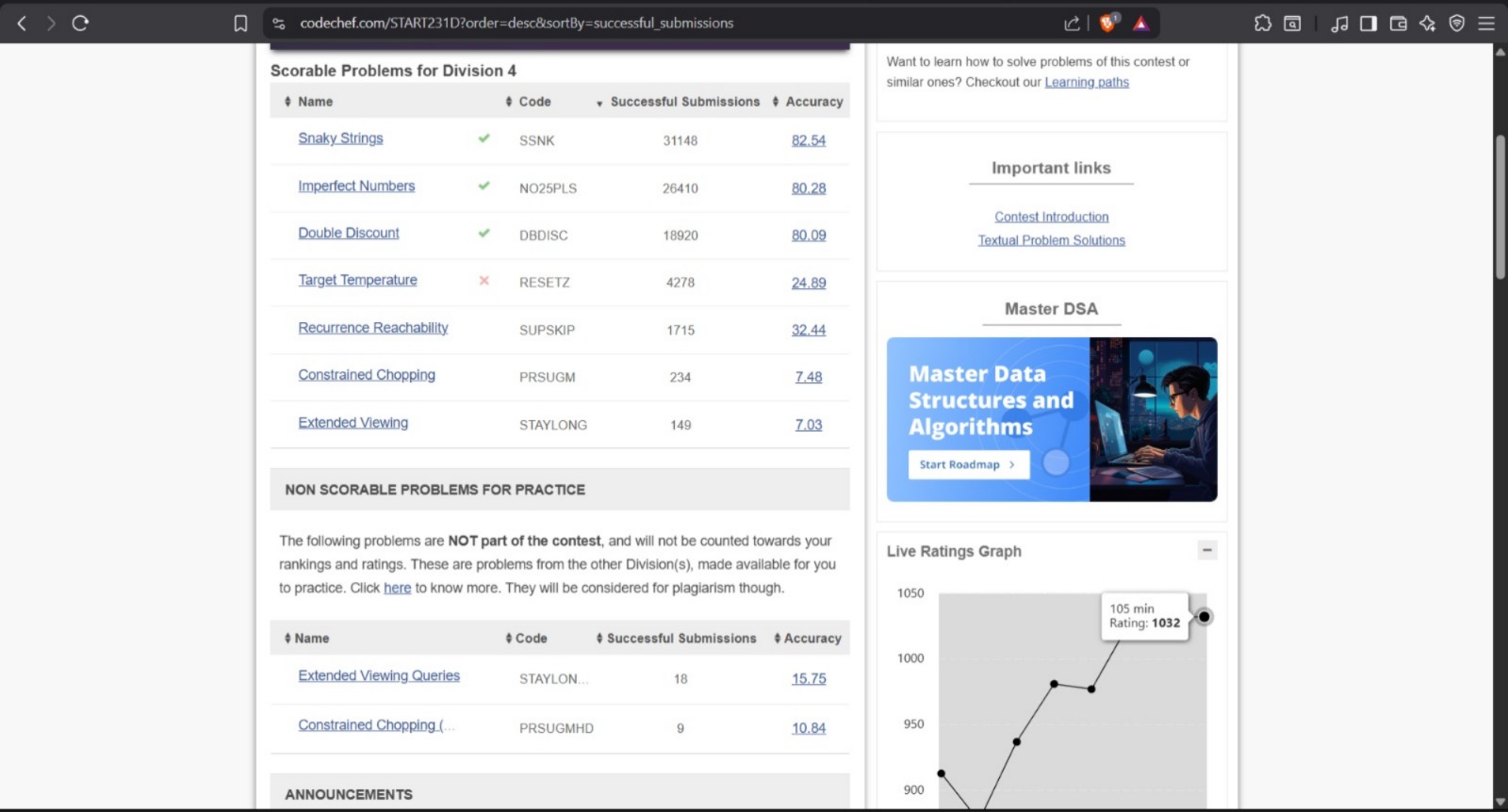Open Brave VPN shield icon
This screenshot has height=812, width=1508.
click(1457, 23)
